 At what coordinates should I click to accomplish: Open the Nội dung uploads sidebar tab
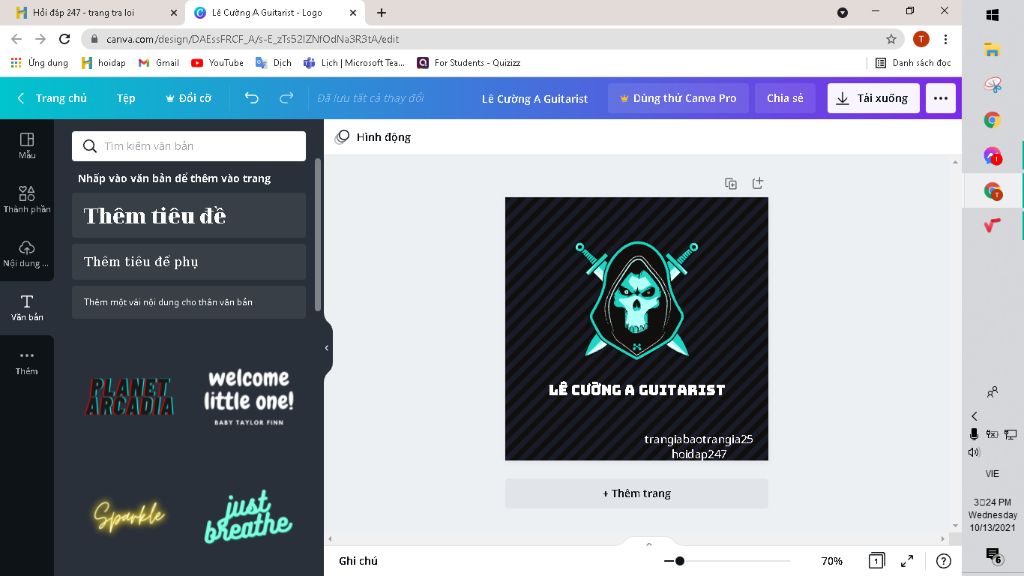coord(27,253)
